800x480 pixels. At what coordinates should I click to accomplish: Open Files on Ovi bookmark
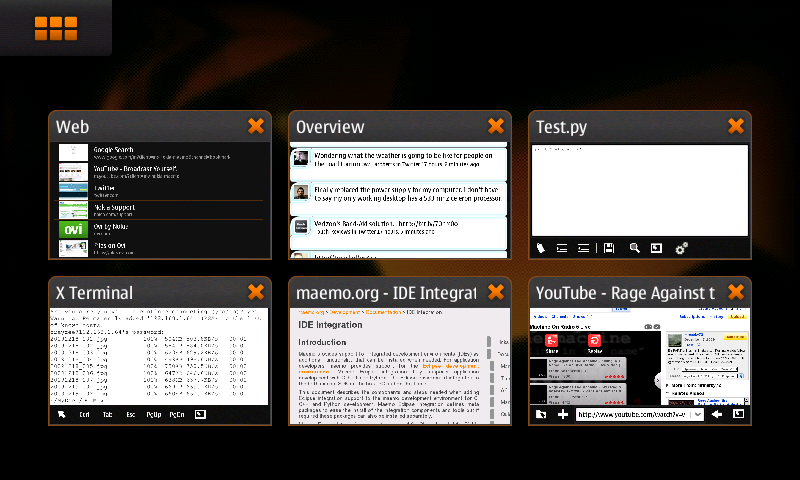(x=160, y=248)
